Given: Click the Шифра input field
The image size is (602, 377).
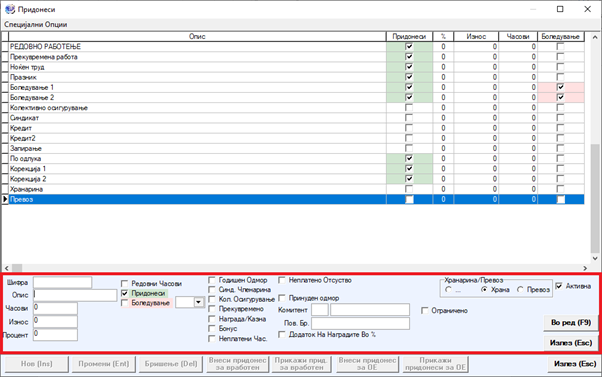Looking at the screenshot, I should tap(63, 283).
